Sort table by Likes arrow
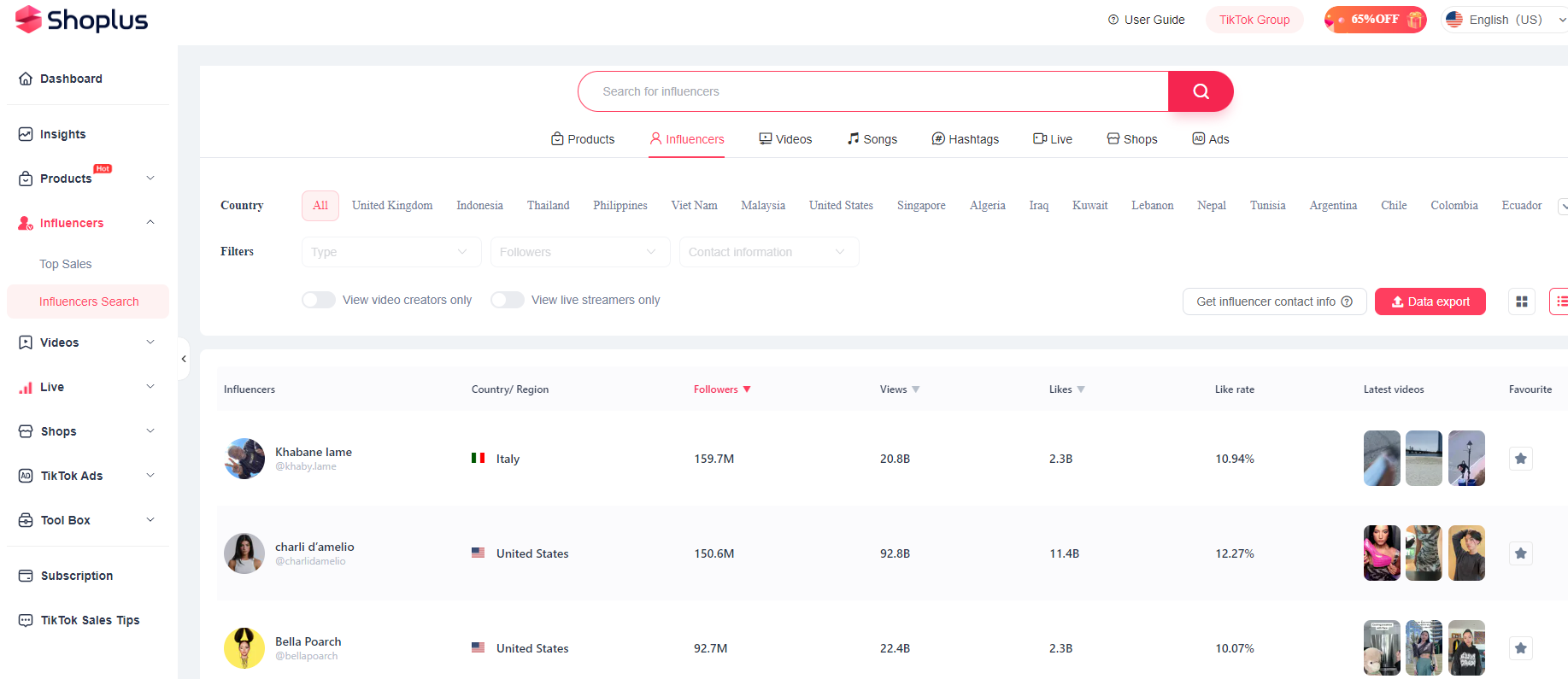 pos(1081,389)
